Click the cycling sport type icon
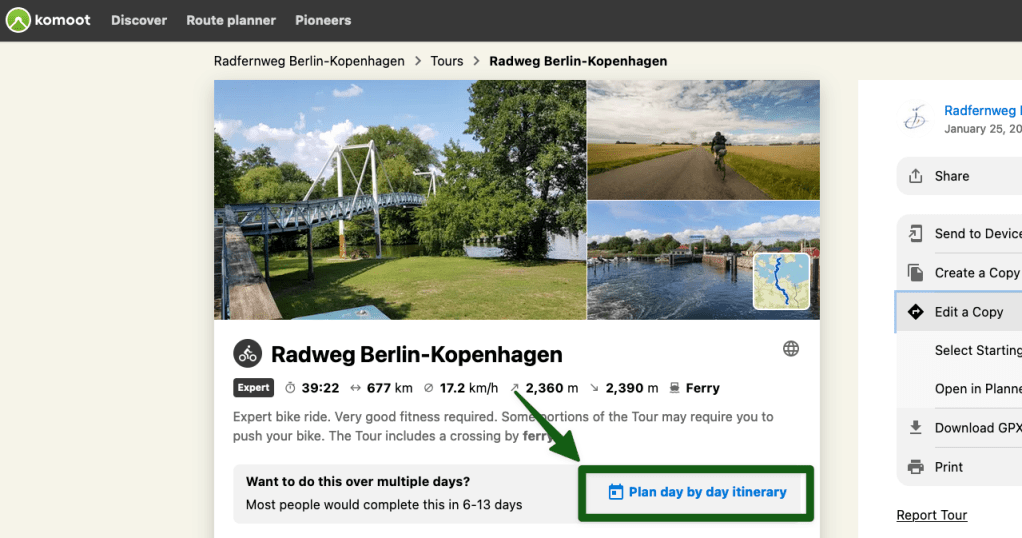The height and width of the screenshot is (538, 1022). coord(248,354)
